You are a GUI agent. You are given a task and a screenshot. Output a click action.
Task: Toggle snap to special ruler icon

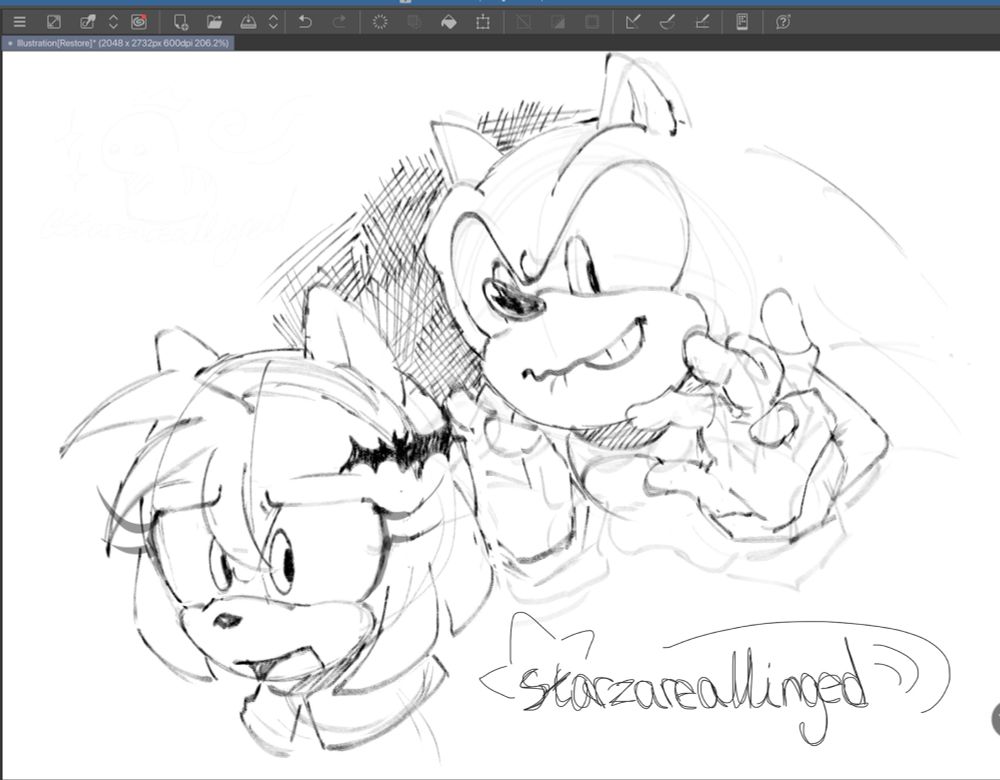[667, 22]
